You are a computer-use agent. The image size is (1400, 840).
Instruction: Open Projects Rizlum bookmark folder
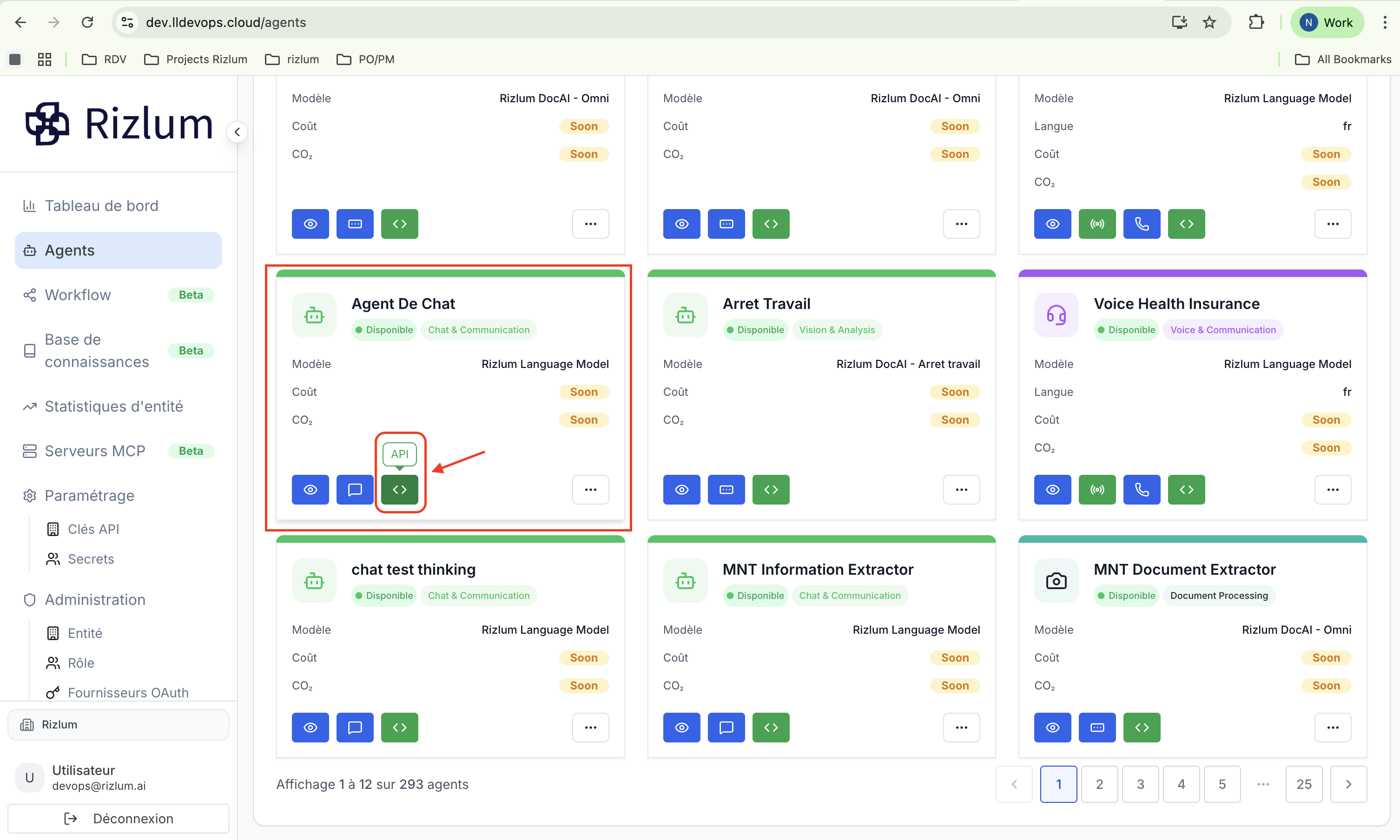196,59
